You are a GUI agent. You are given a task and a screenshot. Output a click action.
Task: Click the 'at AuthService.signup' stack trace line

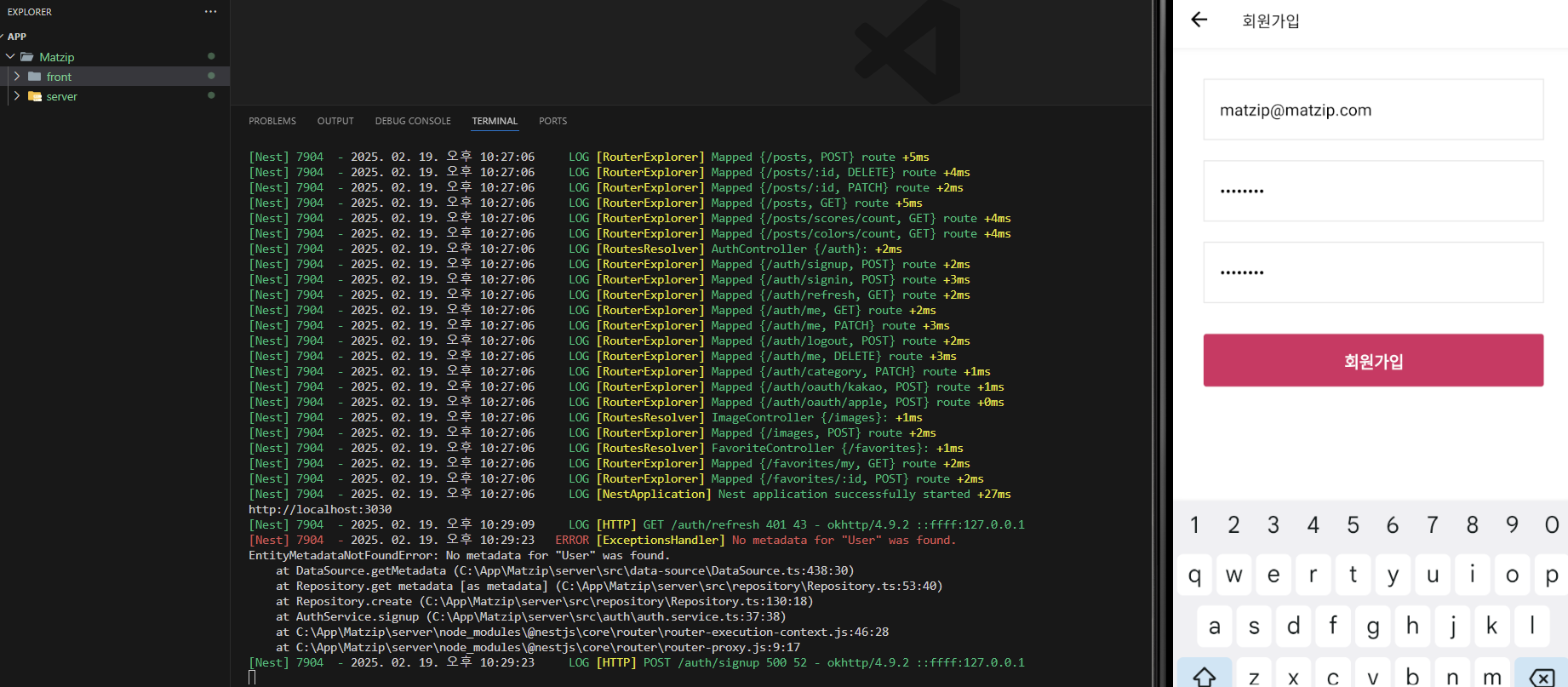pos(531,616)
